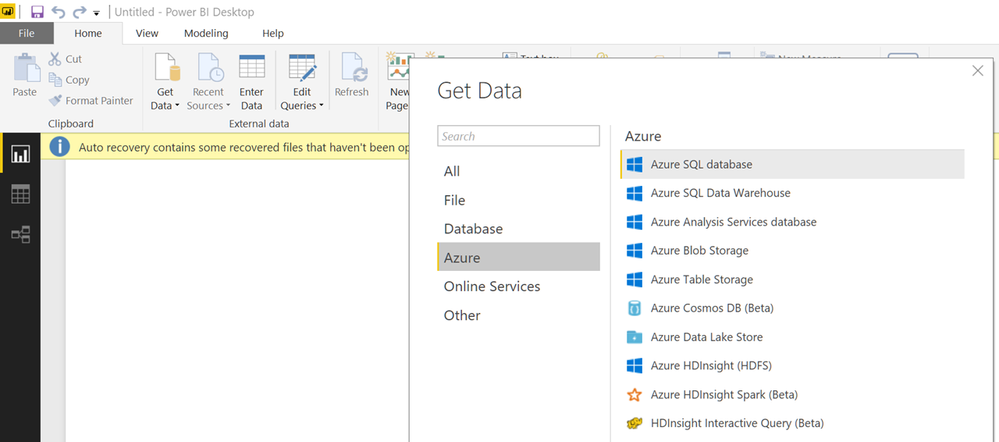999x442 pixels.
Task: Click the Undo arrow icon
Action: tap(58, 12)
